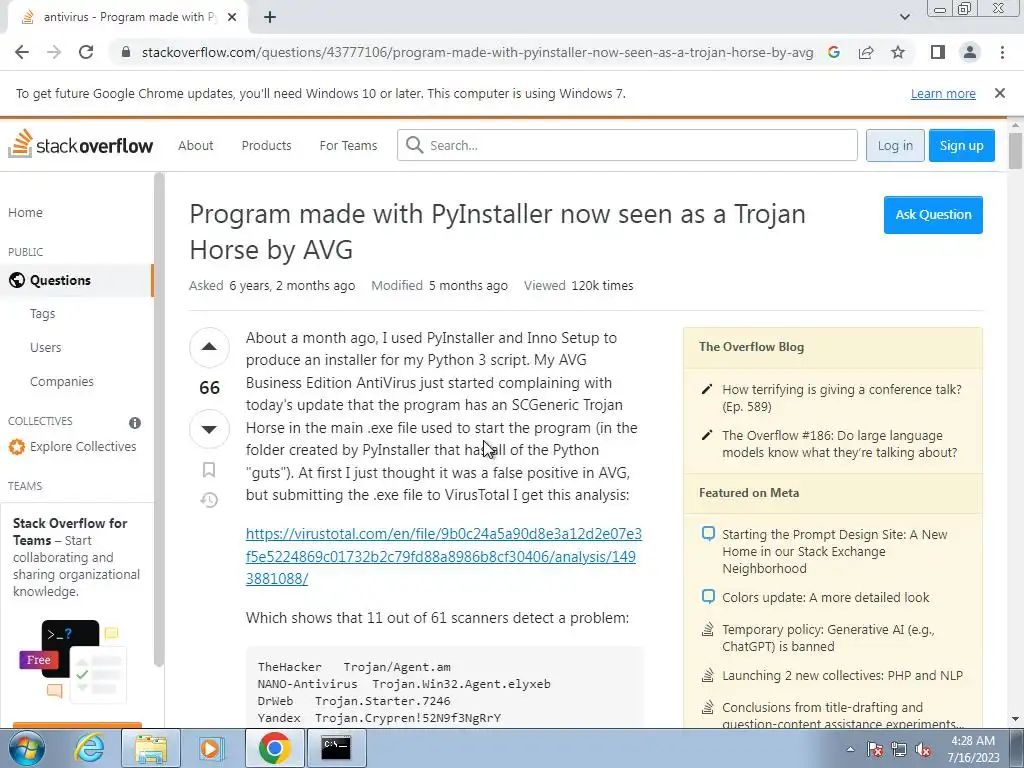Click the browser forward arrow
The height and width of the screenshot is (768, 1024).
click(x=54, y=52)
